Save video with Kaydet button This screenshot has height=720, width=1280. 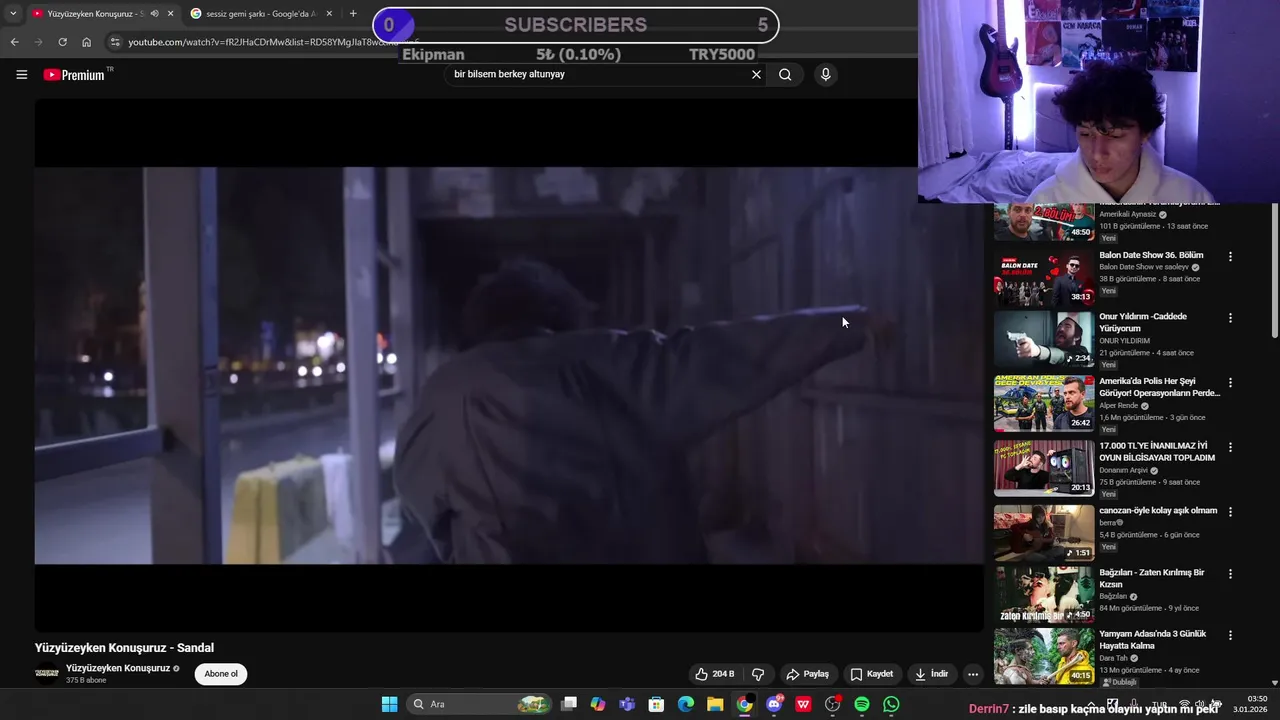click(871, 674)
